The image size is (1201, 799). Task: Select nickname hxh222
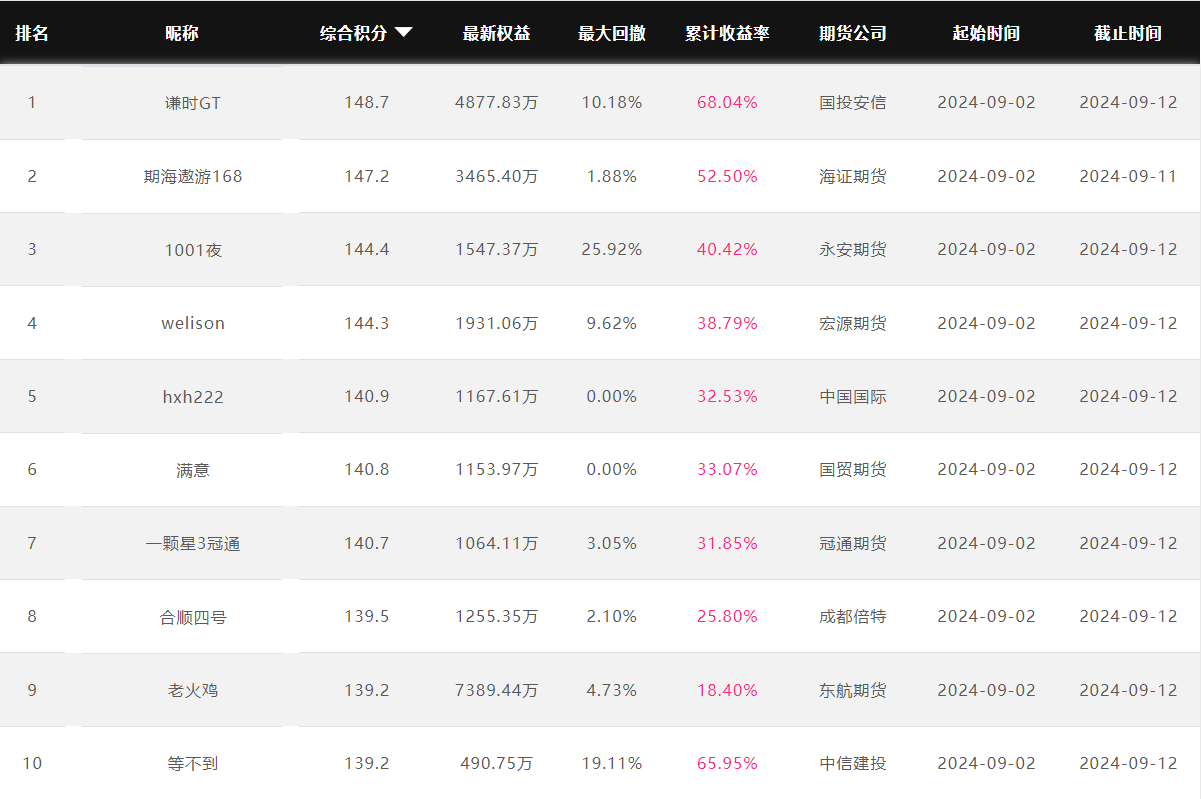(x=193, y=396)
